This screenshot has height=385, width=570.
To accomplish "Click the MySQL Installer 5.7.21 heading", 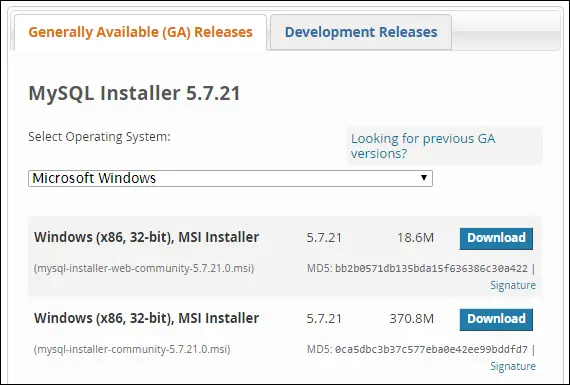I will point(135,93).
